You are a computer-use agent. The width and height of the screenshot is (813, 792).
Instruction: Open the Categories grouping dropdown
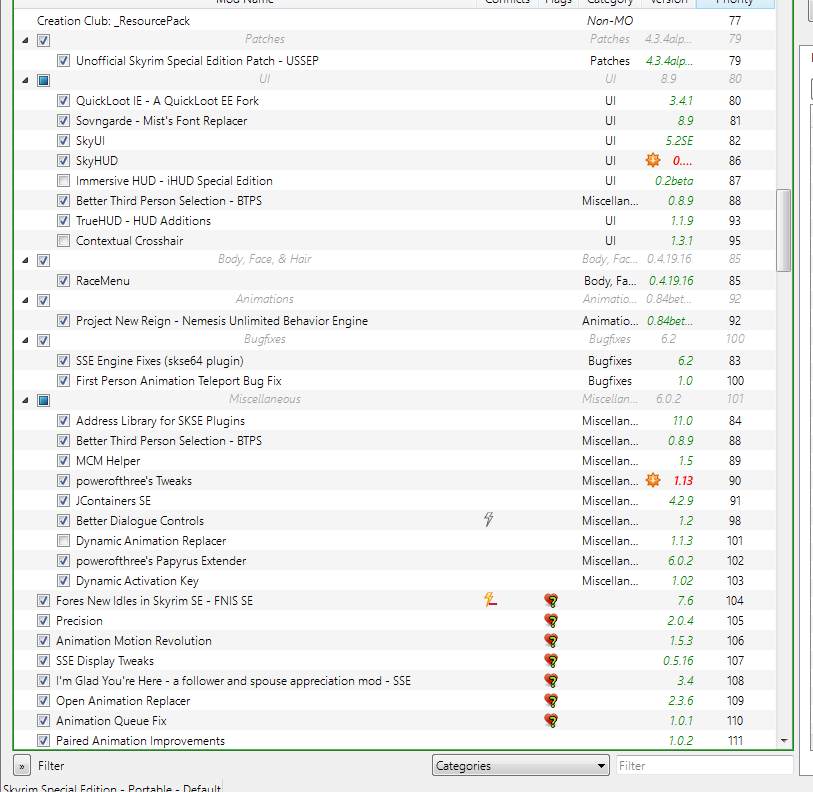click(x=520, y=766)
